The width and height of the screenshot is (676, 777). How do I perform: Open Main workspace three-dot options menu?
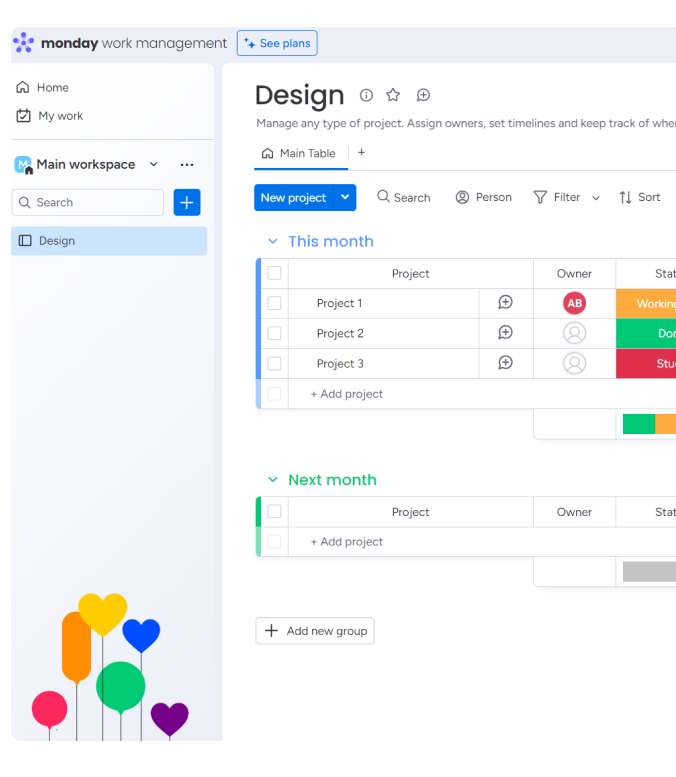tap(187, 164)
